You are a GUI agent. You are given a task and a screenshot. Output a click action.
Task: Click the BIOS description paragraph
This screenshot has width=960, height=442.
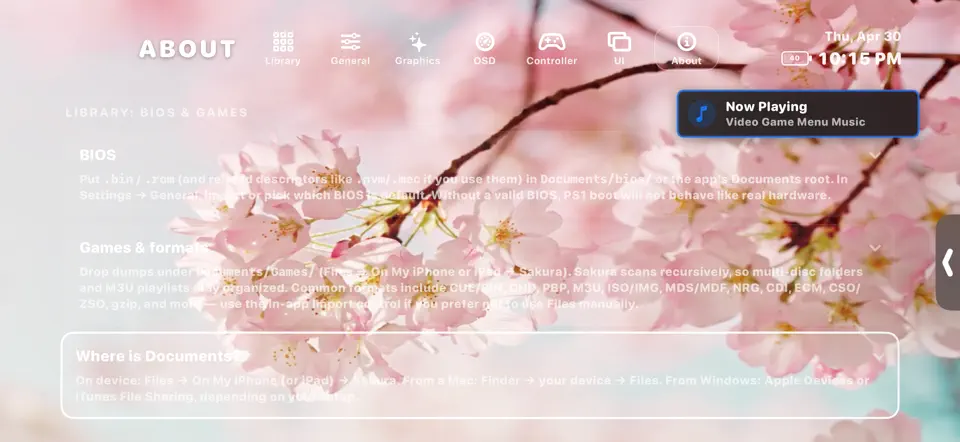click(463, 187)
